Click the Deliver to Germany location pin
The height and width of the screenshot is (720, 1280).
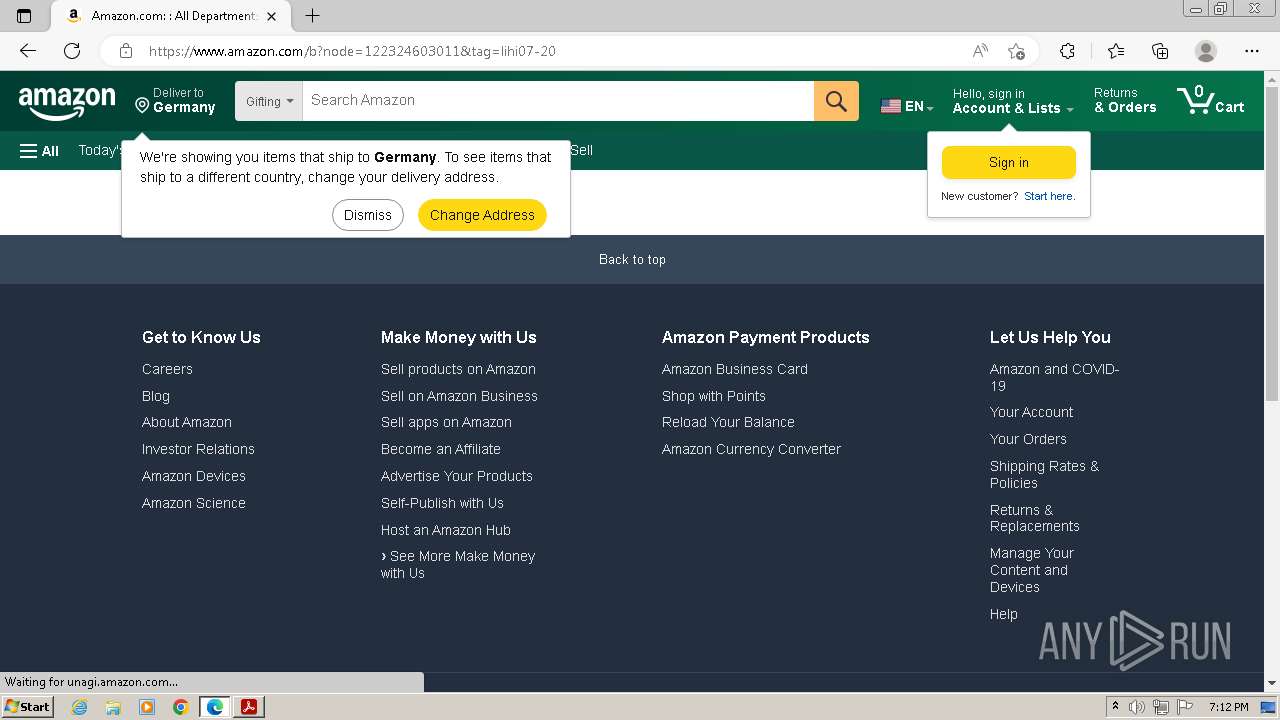coord(142,105)
